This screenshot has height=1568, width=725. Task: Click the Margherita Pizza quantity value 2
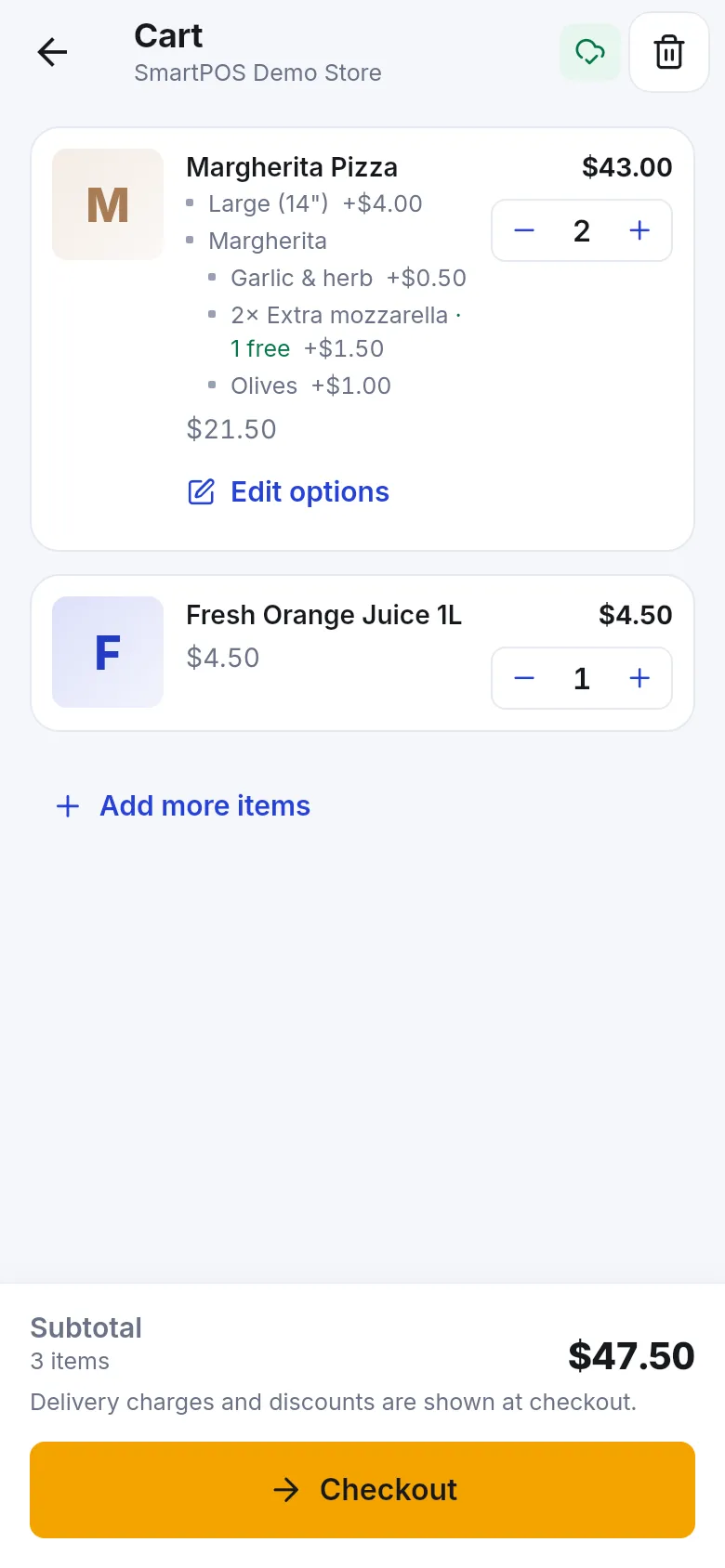pyautogui.click(x=582, y=230)
